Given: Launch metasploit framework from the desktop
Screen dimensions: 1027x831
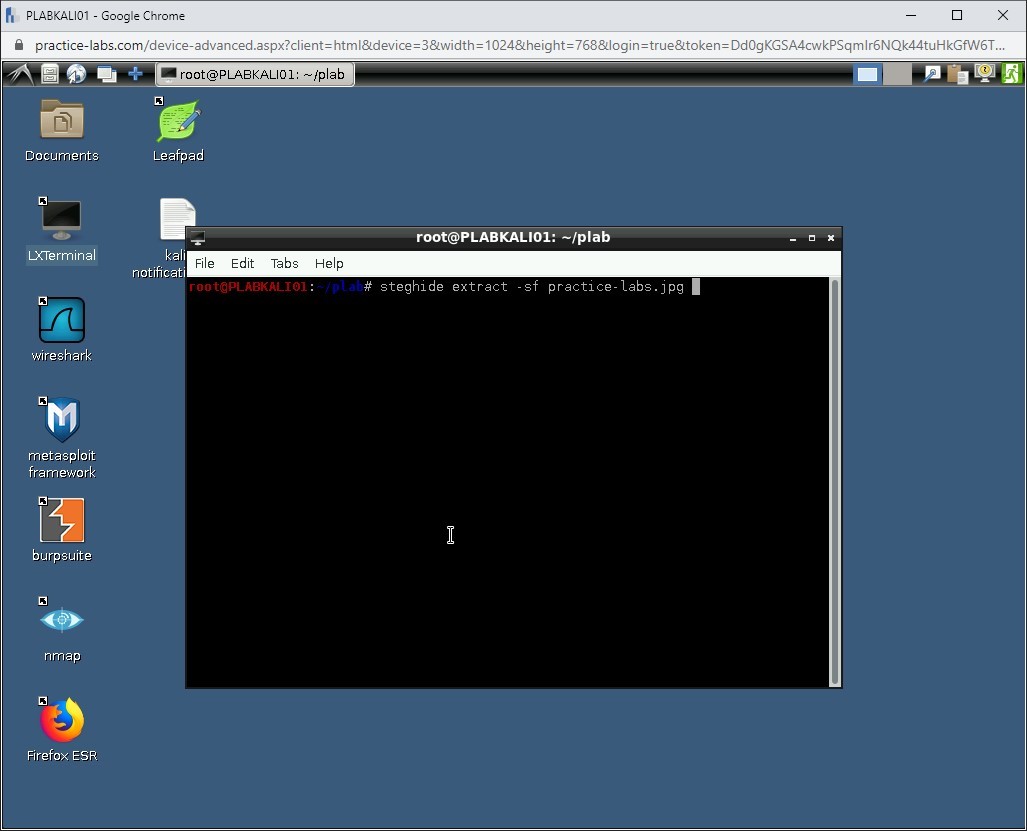Looking at the screenshot, I should (x=62, y=421).
